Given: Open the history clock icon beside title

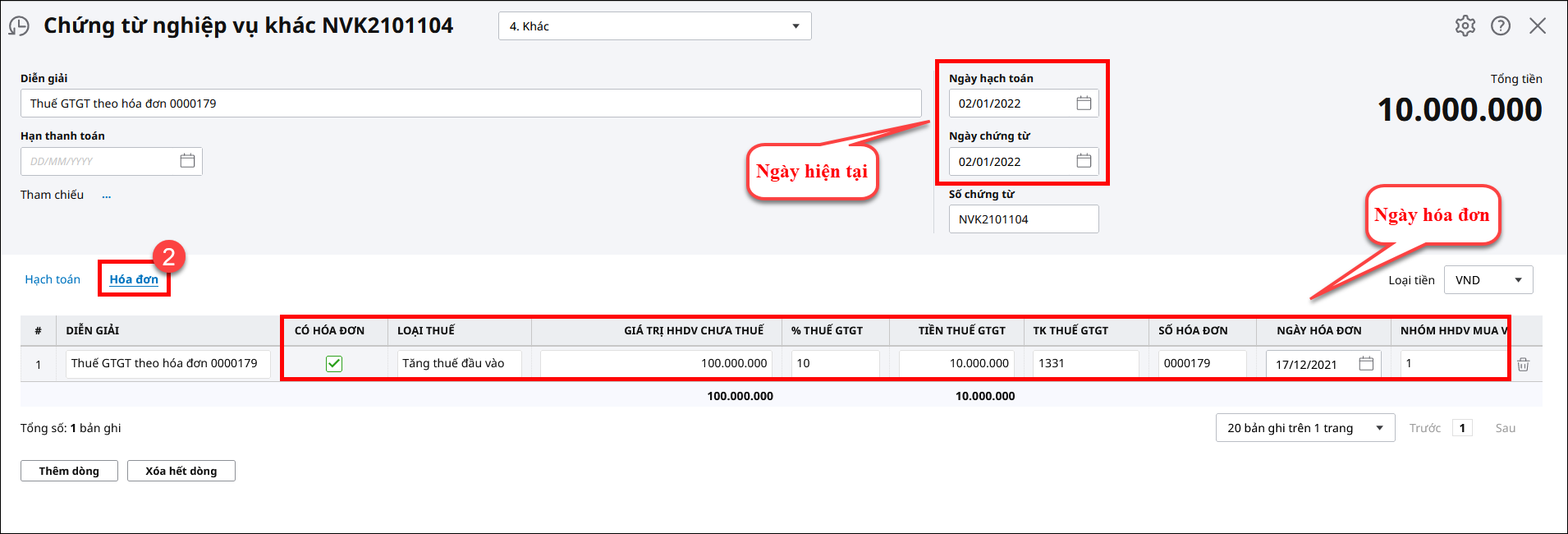Looking at the screenshot, I should point(19,26).
